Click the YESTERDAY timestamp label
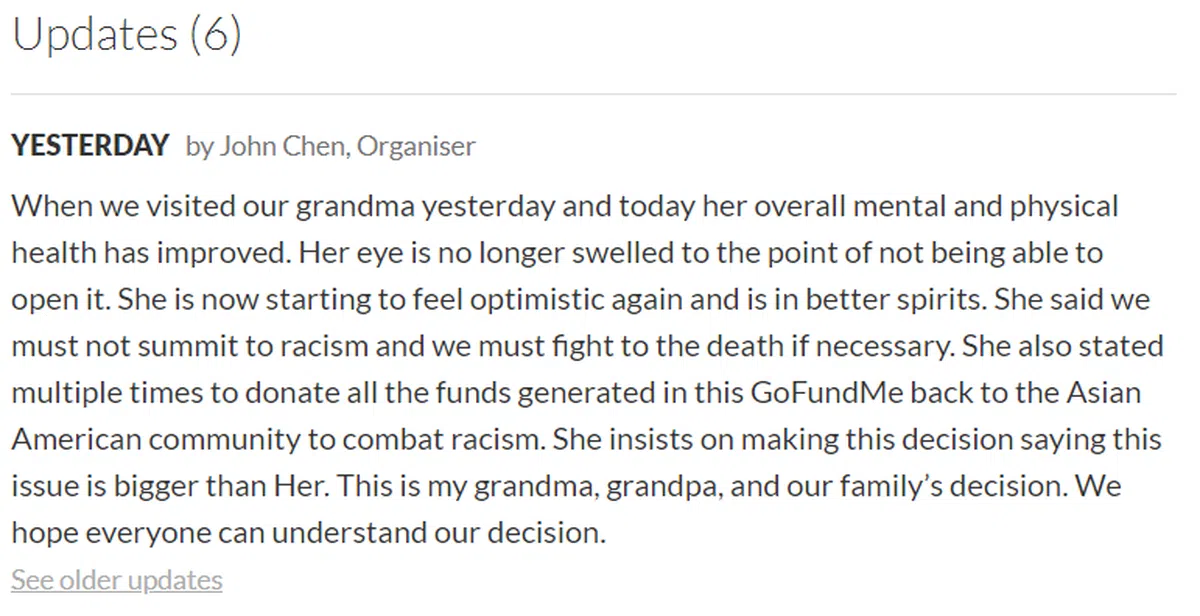 click(90, 146)
